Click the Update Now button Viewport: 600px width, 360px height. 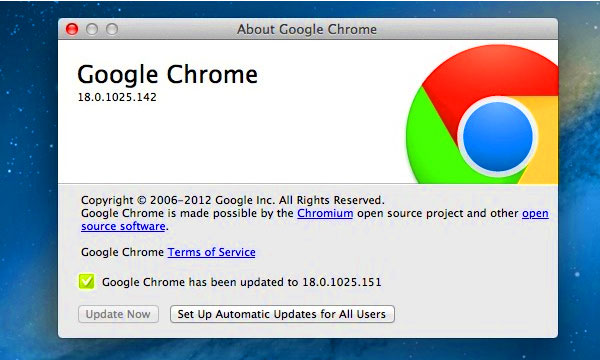[x=118, y=314]
